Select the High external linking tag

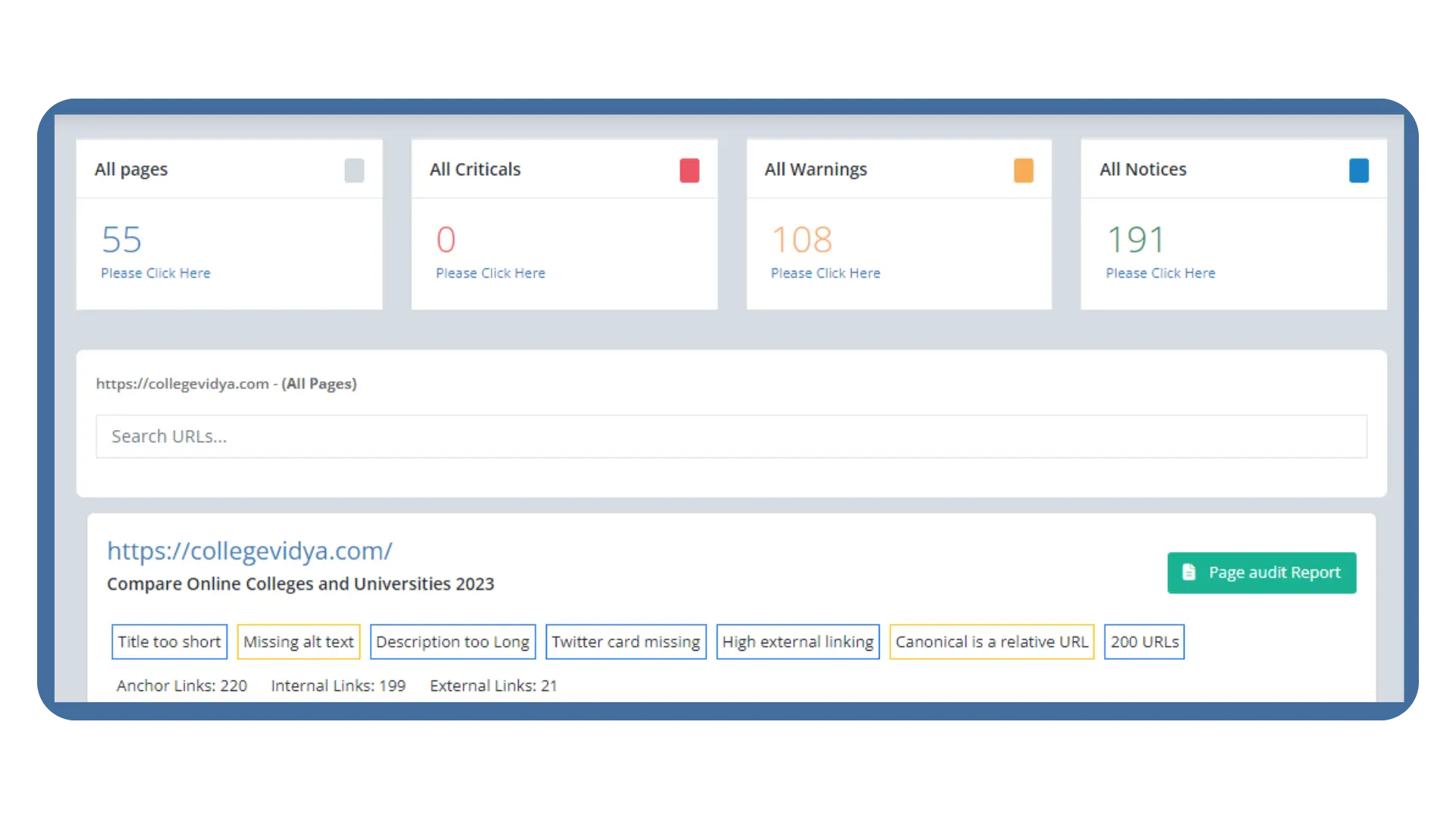point(798,642)
